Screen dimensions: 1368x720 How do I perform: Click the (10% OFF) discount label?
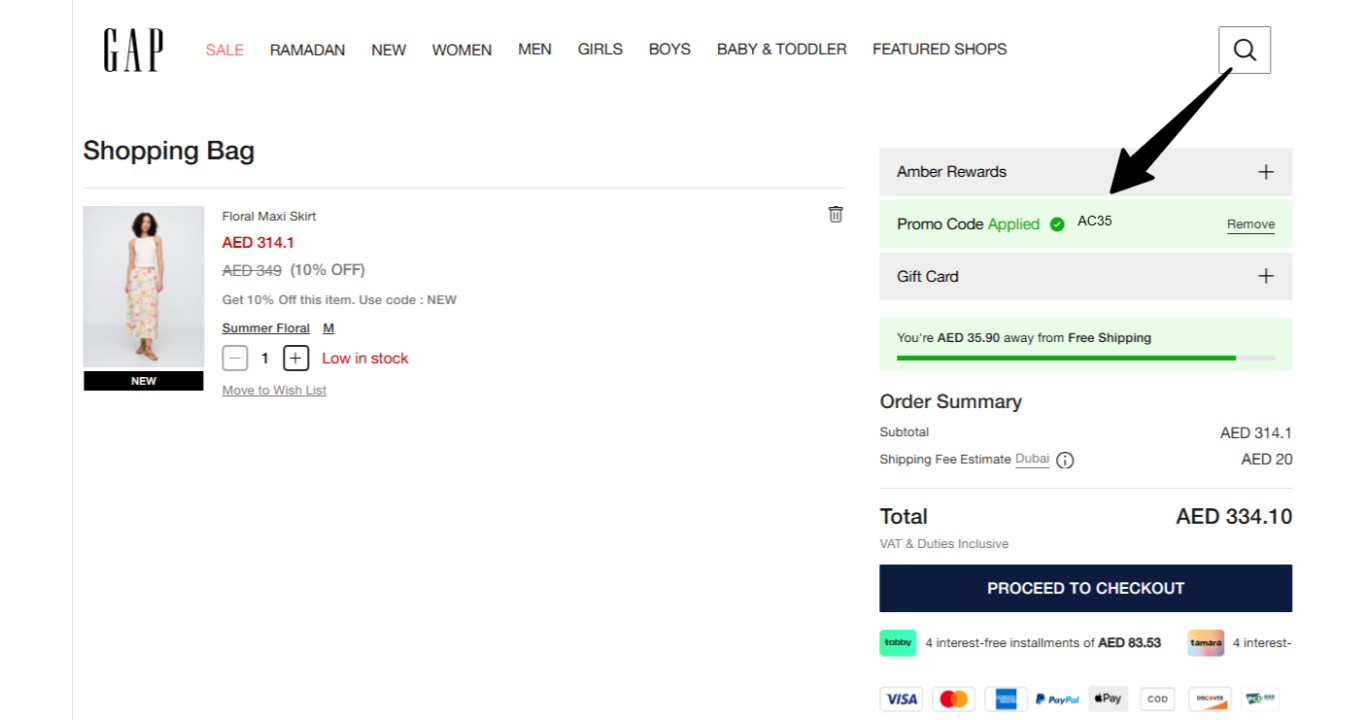coord(328,270)
